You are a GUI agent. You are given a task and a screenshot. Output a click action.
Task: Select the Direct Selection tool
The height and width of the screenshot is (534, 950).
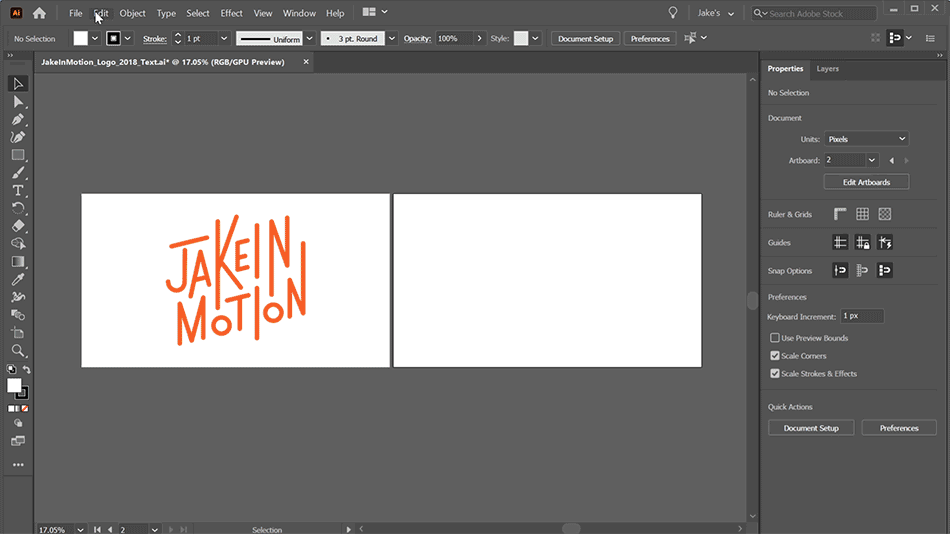tap(18, 102)
